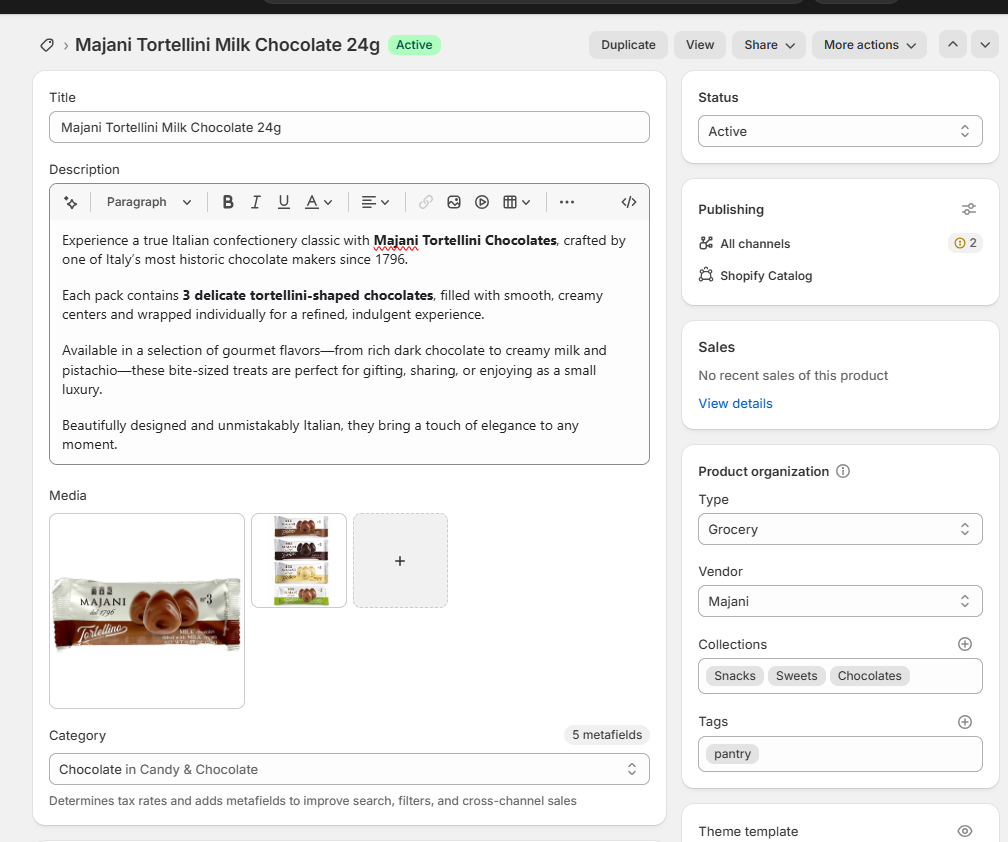This screenshot has height=842, width=1008.
Task: Click the pantry tag chip
Action: click(x=732, y=753)
